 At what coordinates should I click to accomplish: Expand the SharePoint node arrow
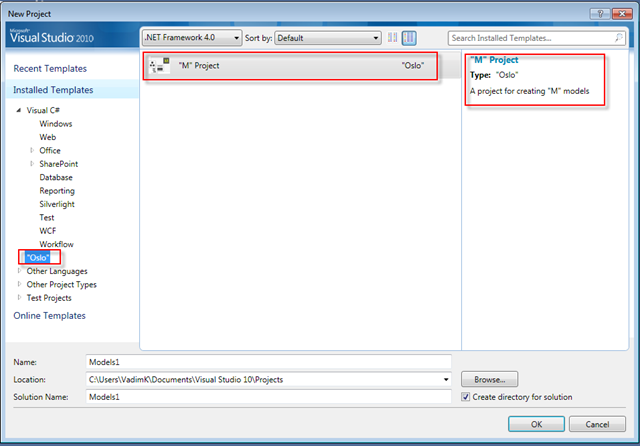[x=32, y=164]
